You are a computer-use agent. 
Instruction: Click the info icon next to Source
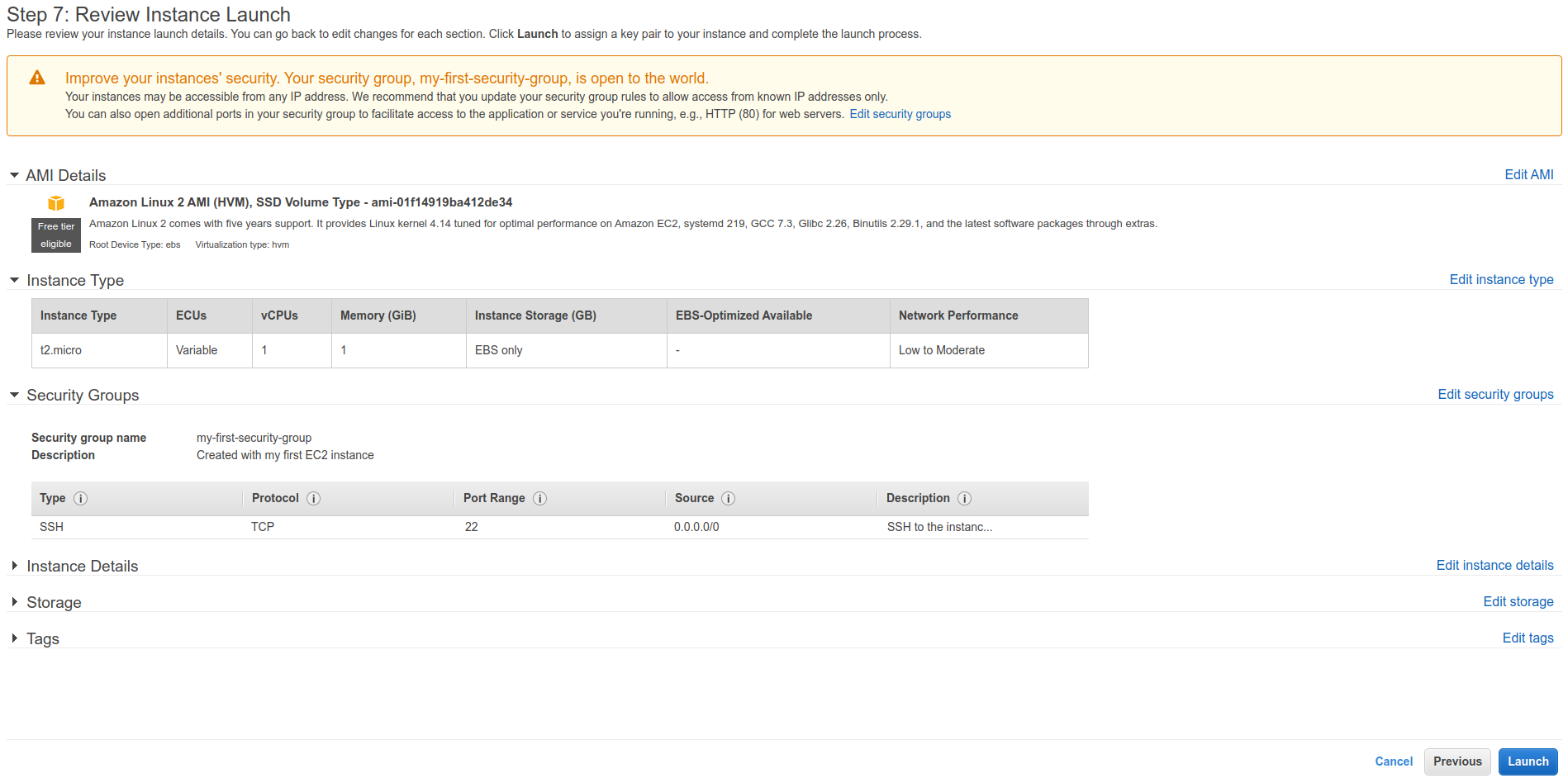click(x=729, y=498)
